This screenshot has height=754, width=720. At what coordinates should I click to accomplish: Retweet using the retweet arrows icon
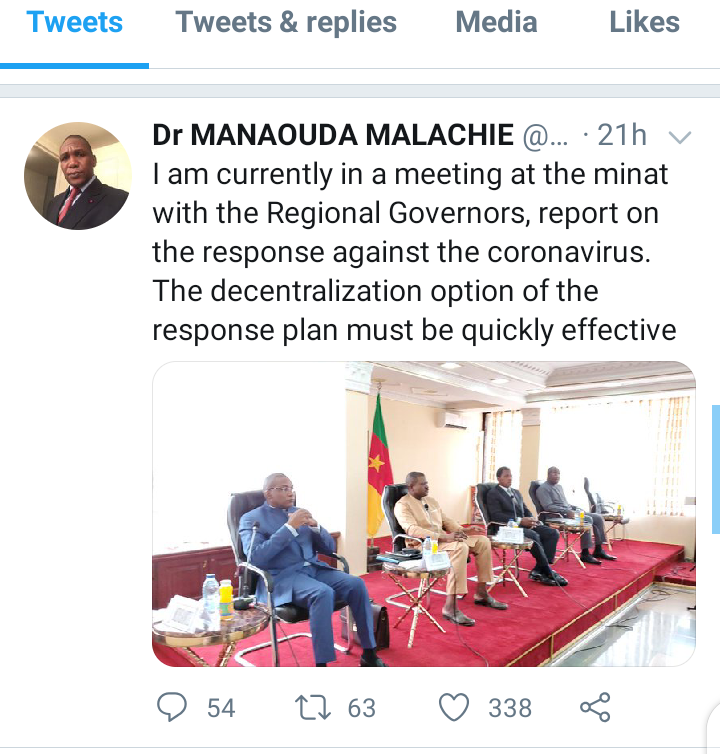[x=313, y=708]
